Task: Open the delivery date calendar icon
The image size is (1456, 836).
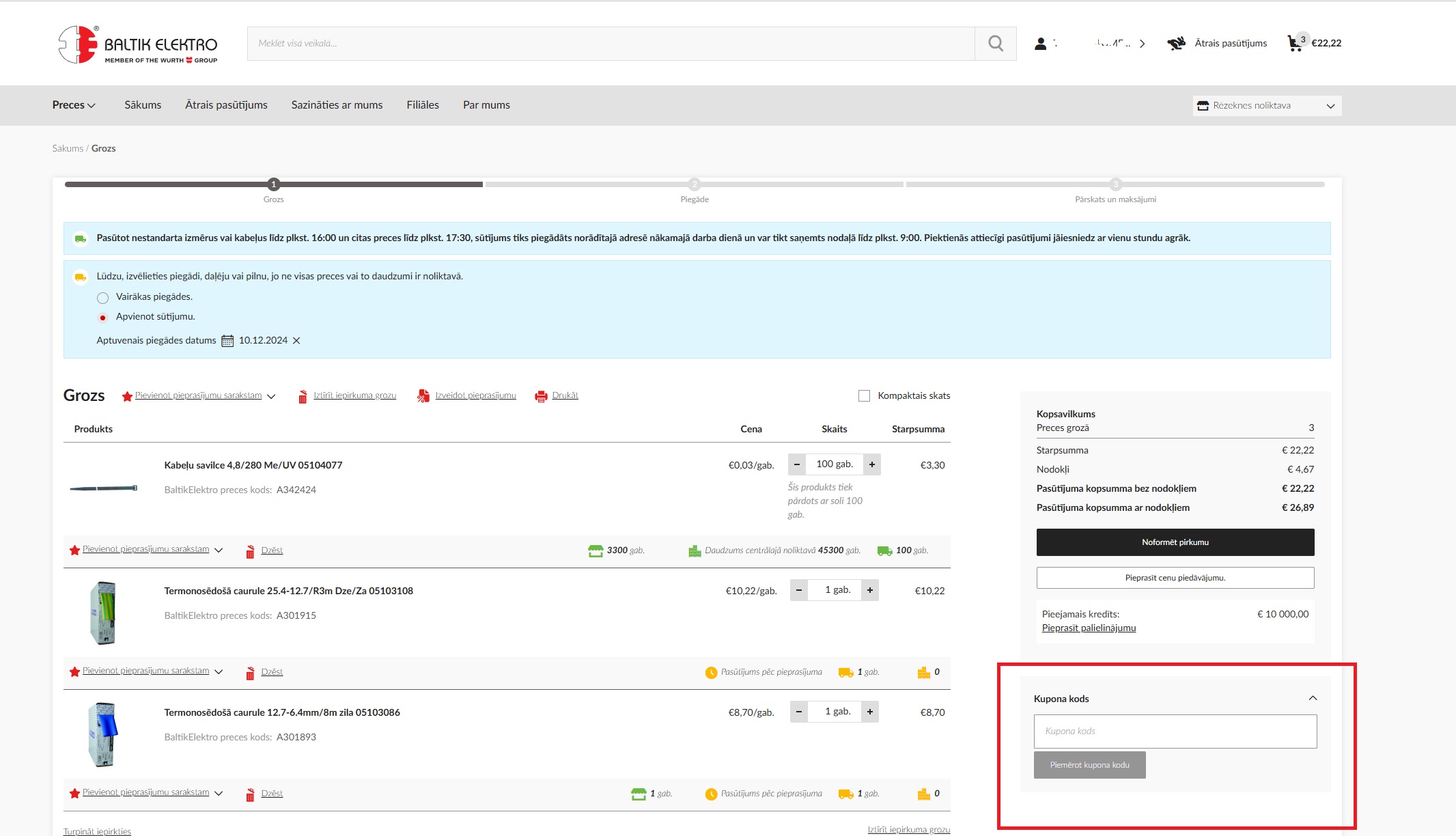Action: (x=227, y=341)
